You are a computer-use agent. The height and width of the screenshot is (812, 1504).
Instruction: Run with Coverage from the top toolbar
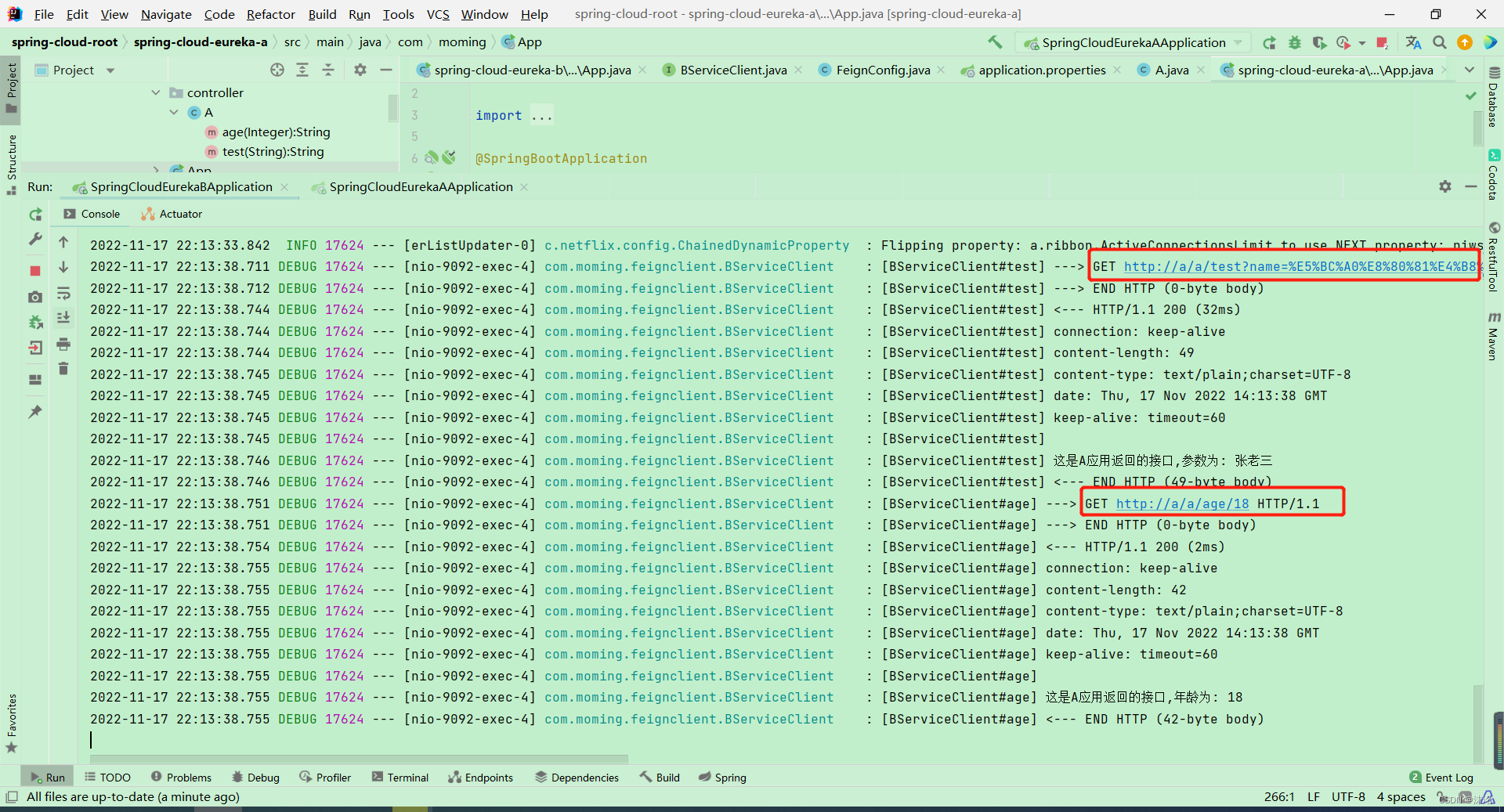(x=1319, y=42)
